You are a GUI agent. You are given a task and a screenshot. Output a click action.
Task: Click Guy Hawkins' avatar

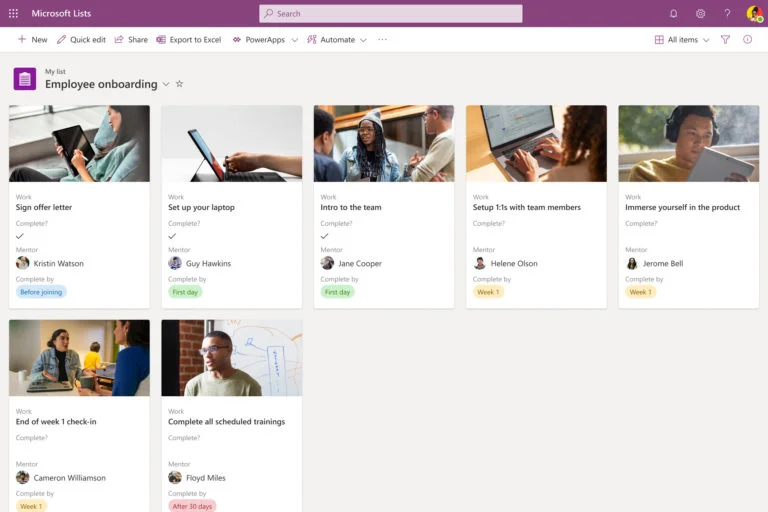(175, 263)
